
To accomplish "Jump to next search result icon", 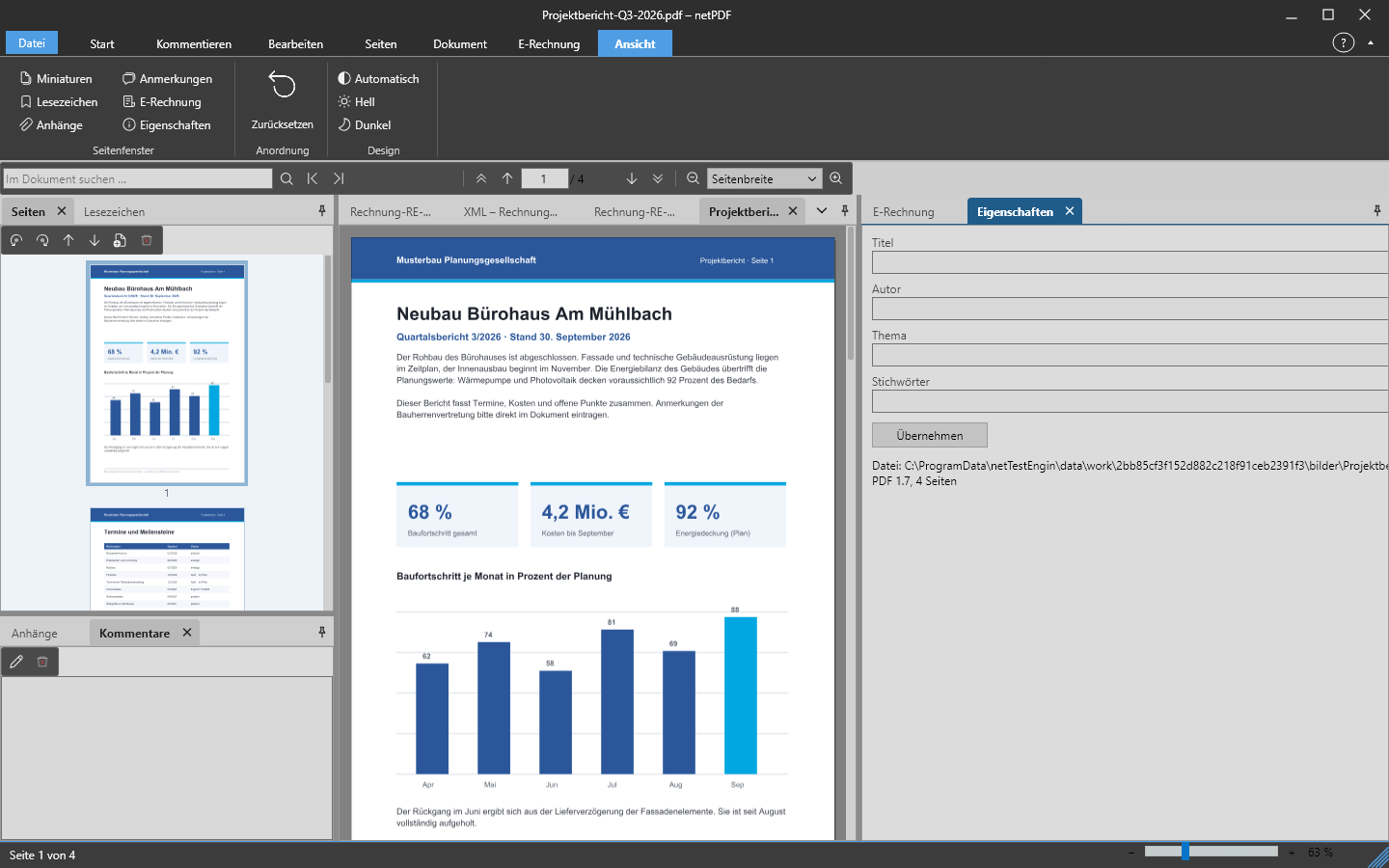I will point(339,178).
